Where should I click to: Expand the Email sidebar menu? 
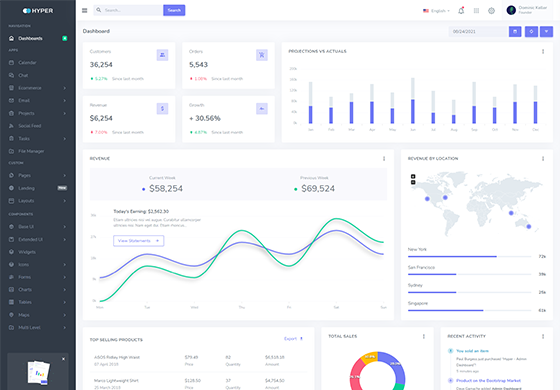(38, 100)
